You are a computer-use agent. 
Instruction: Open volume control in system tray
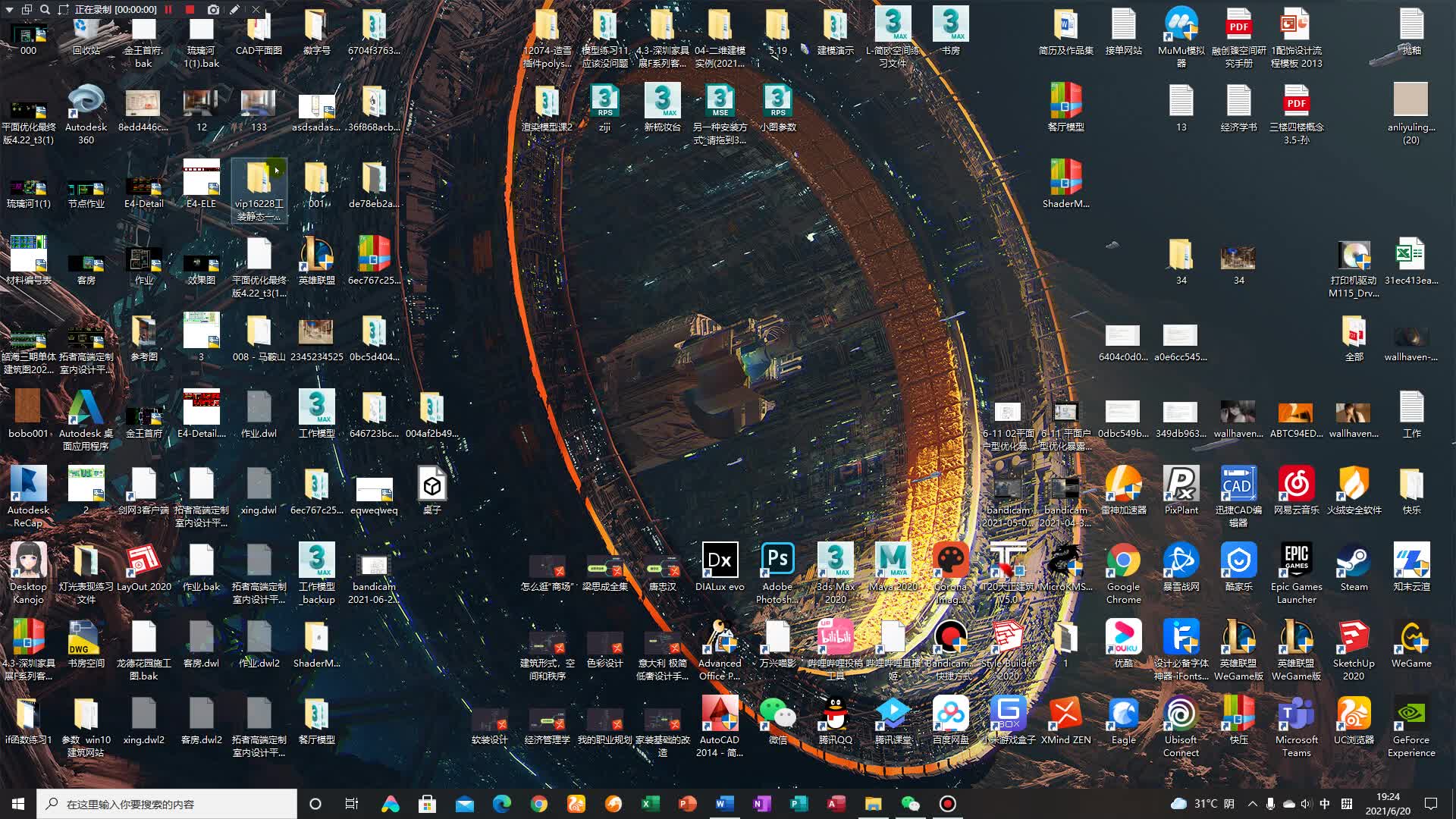[x=1306, y=804]
